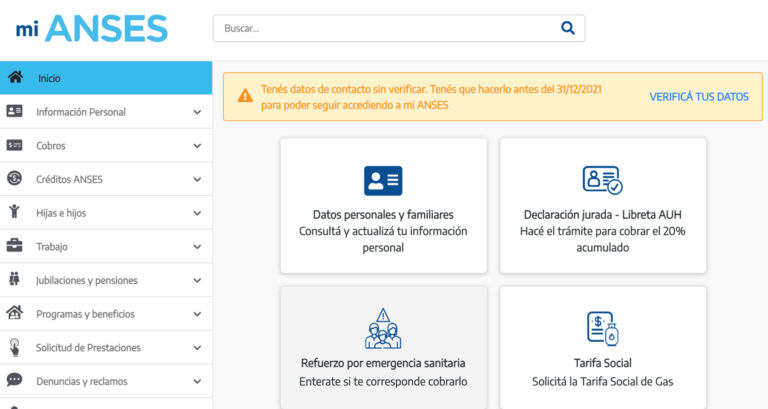Viewport: 768px width, 409px height.
Task: Select Inicio in the sidebar
Action: pyautogui.click(x=106, y=78)
